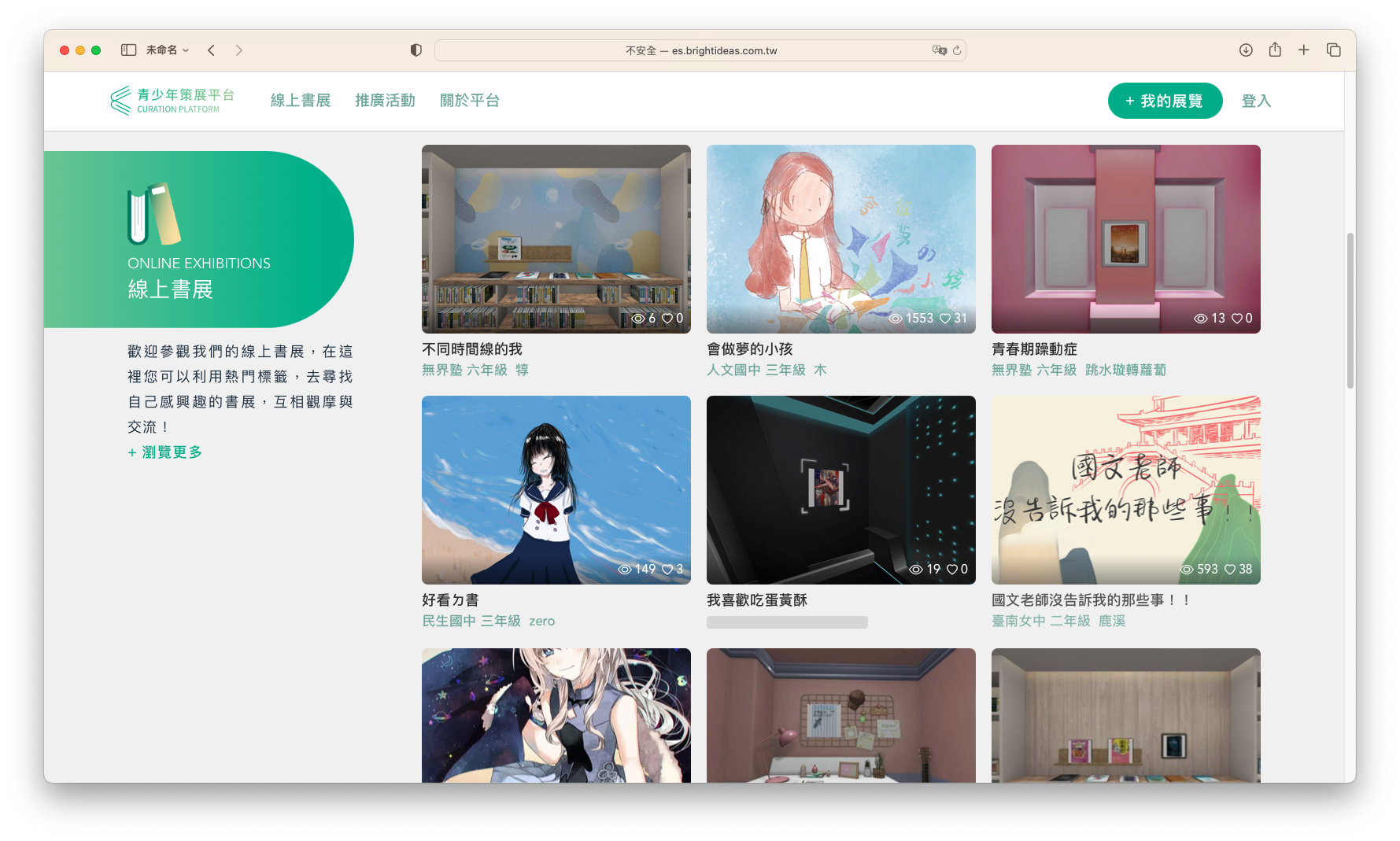Toggle the Safari sidebar panel icon
Viewport: 1400px width, 841px height.
tap(128, 50)
